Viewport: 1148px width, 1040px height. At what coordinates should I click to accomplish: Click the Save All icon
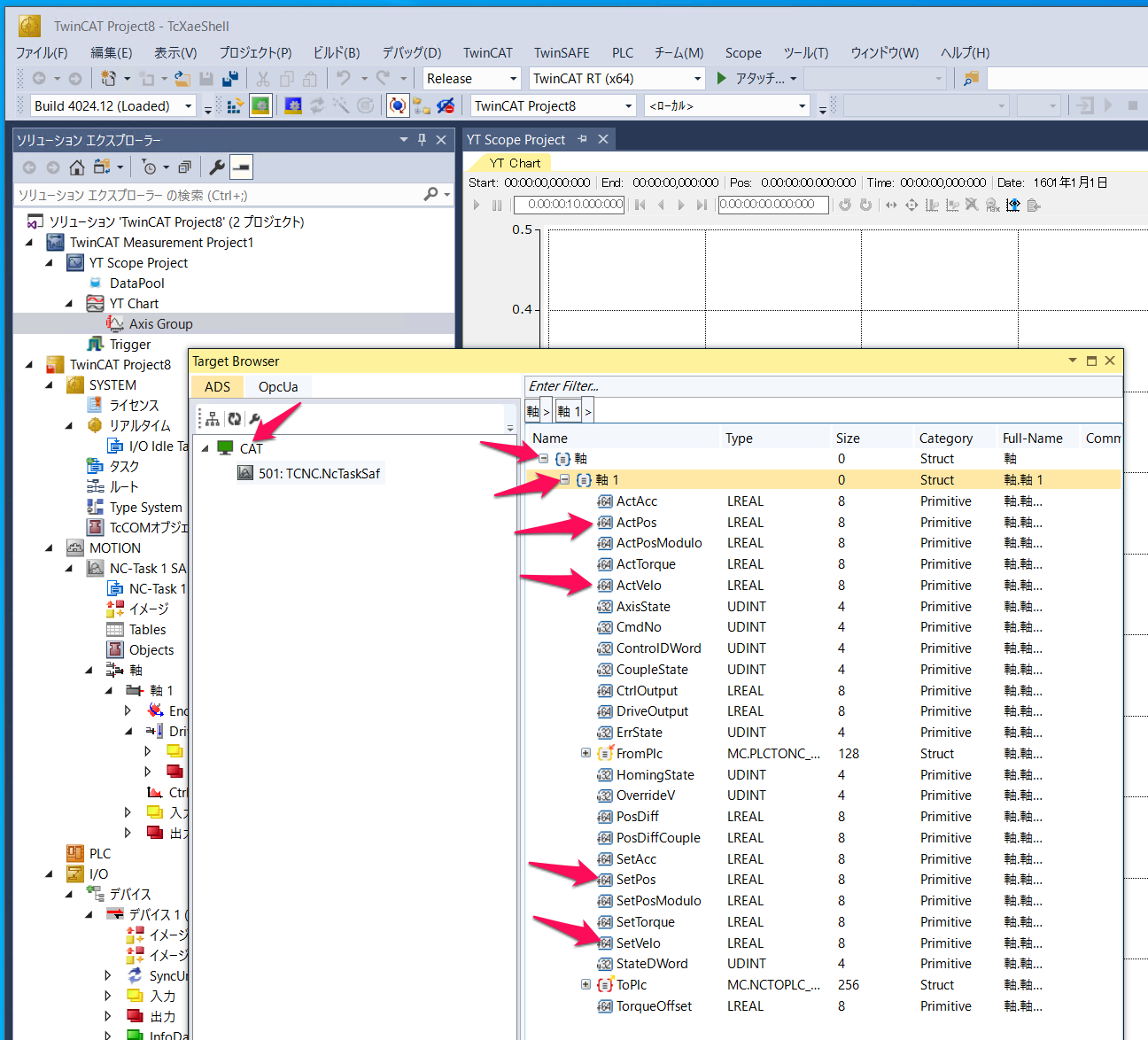pos(230,79)
